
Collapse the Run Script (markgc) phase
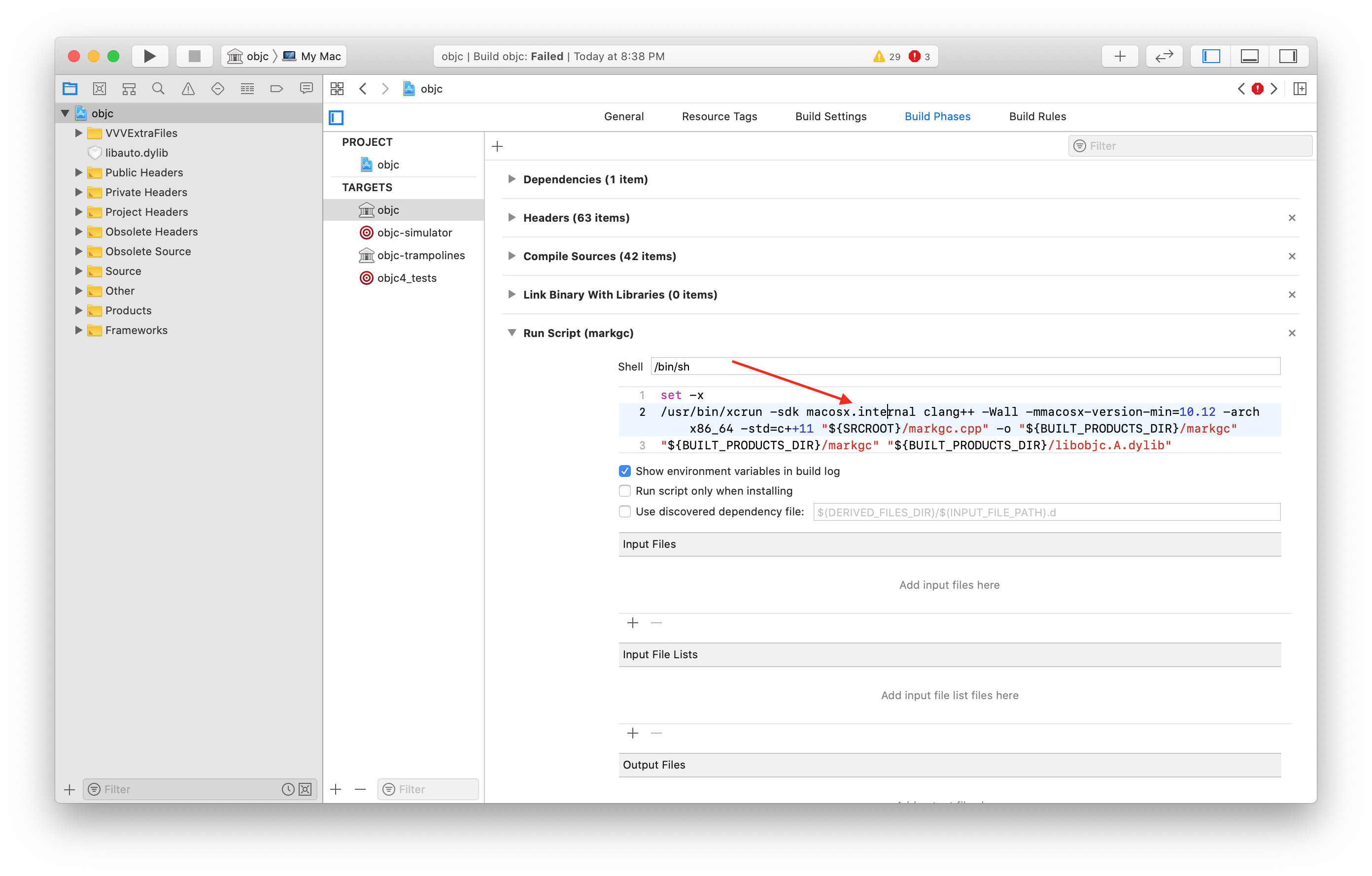click(x=512, y=333)
